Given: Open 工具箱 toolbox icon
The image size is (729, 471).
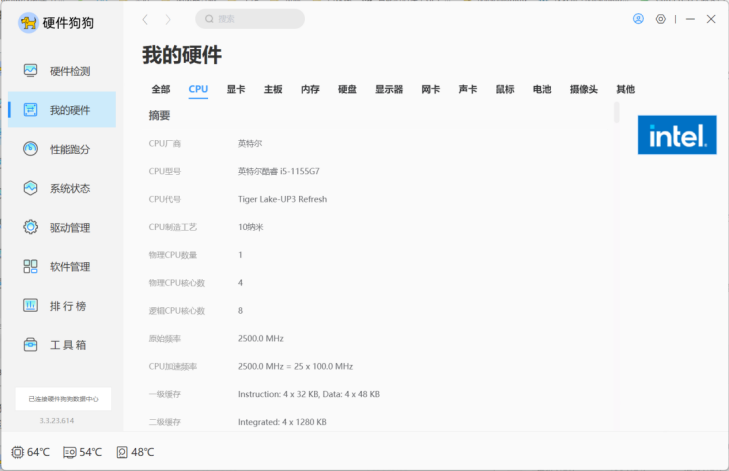Looking at the screenshot, I should tap(31, 345).
